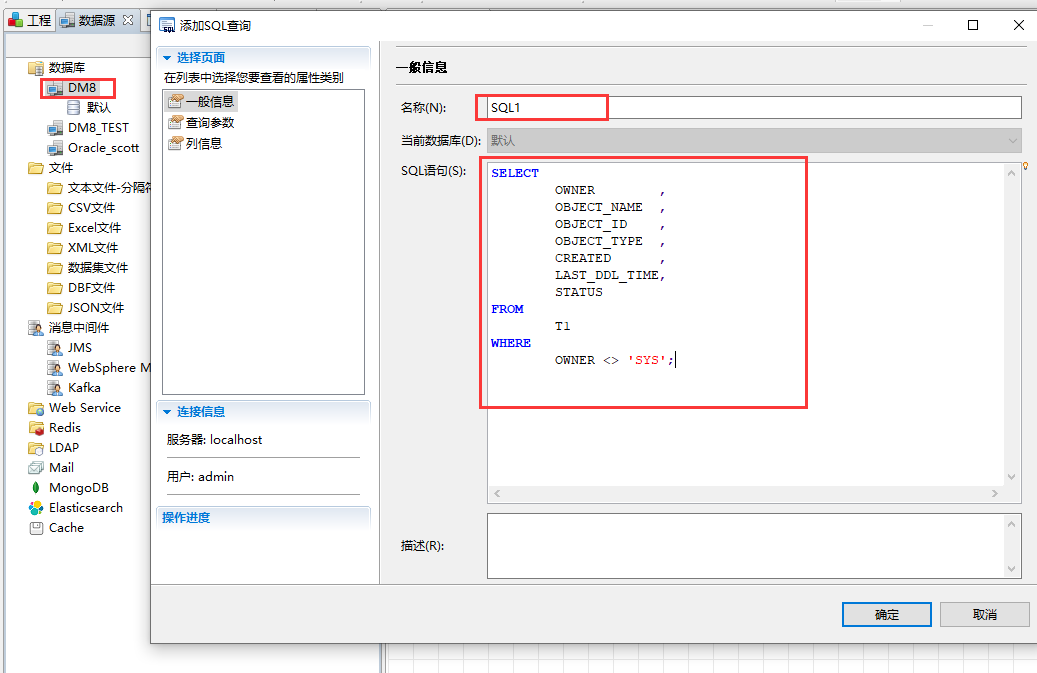Click the DM8_TEST database icon
This screenshot has width=1037, height=673.
click(x=55, y=128)
